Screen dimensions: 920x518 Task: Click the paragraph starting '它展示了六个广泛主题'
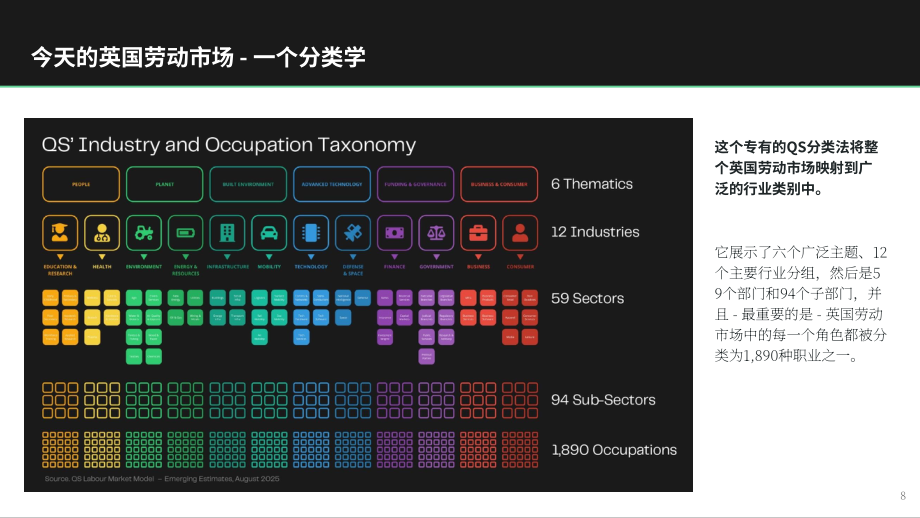point(800,304)
